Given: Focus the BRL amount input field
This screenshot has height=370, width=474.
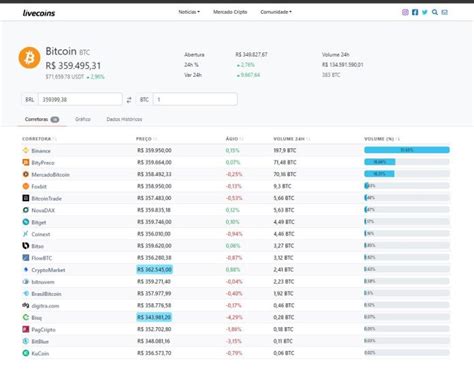Looking at the screenshot, I should click(x=80, y=100).
